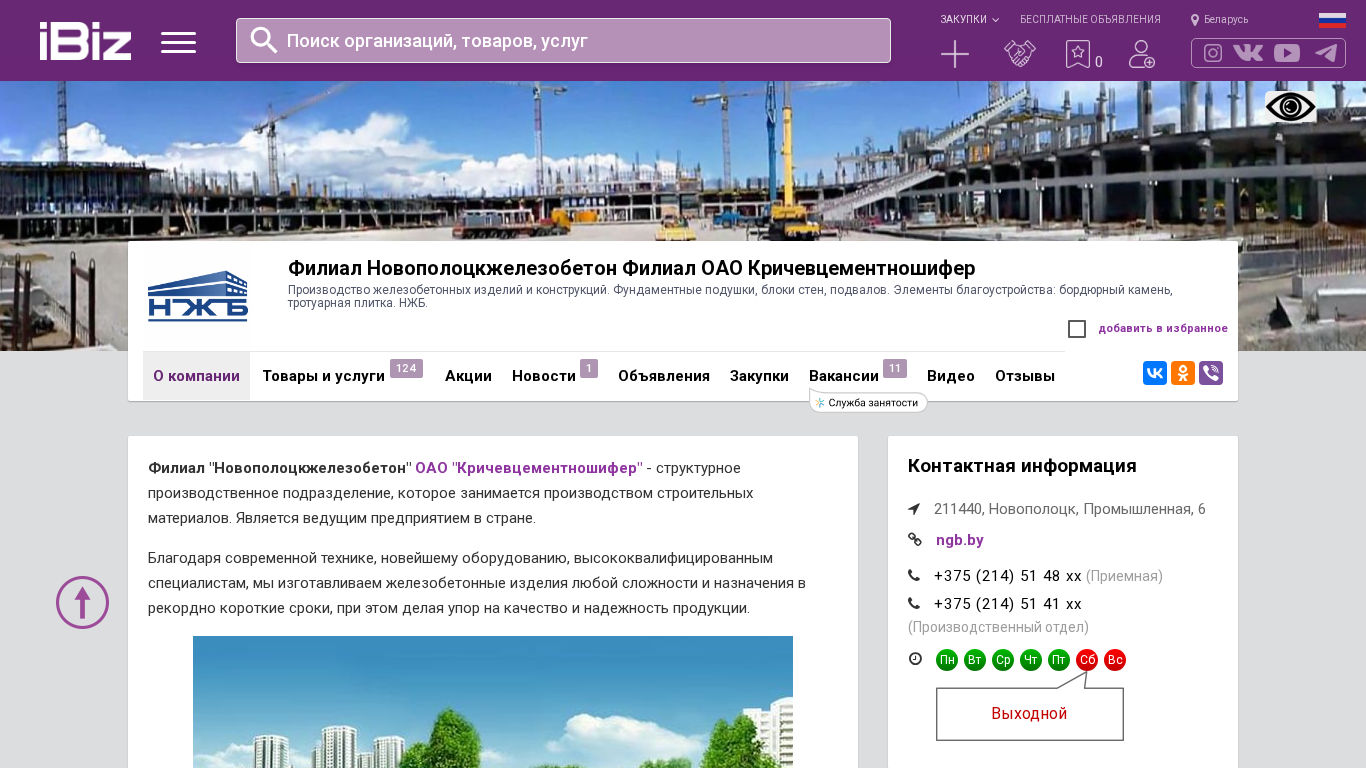Select the Ср weekday indicator
This screenshot has width=1366, height=768.
[1003, 660]
